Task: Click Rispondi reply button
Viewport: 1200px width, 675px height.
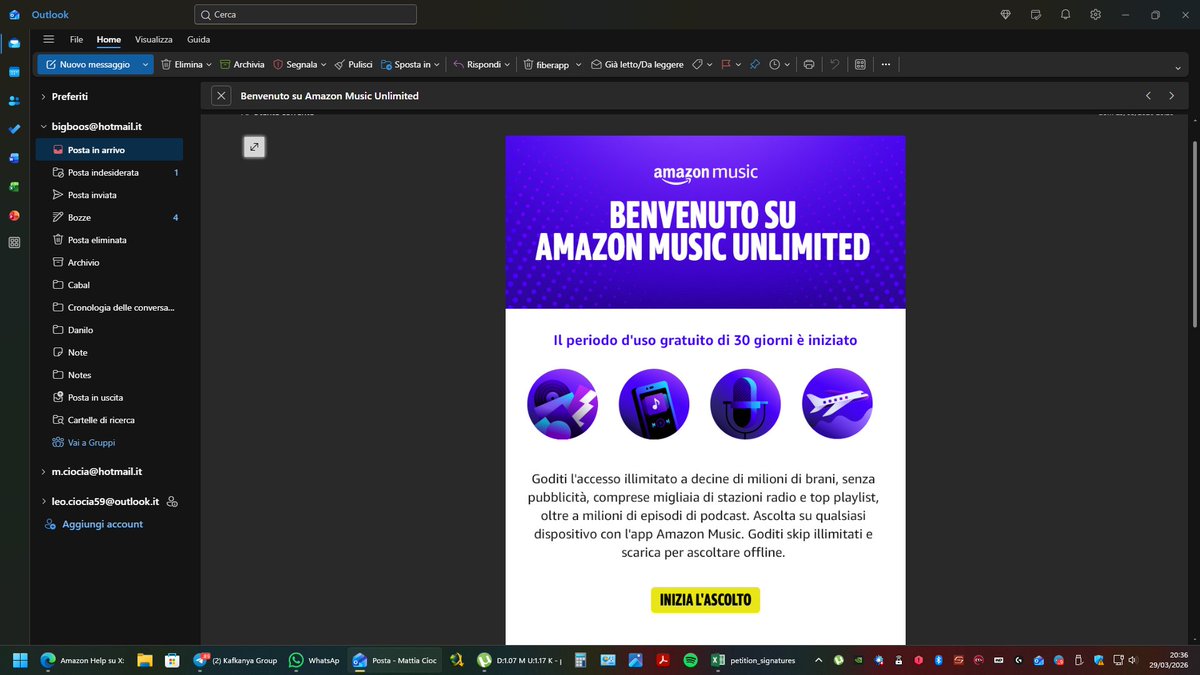Action: [x=477, y=64]
